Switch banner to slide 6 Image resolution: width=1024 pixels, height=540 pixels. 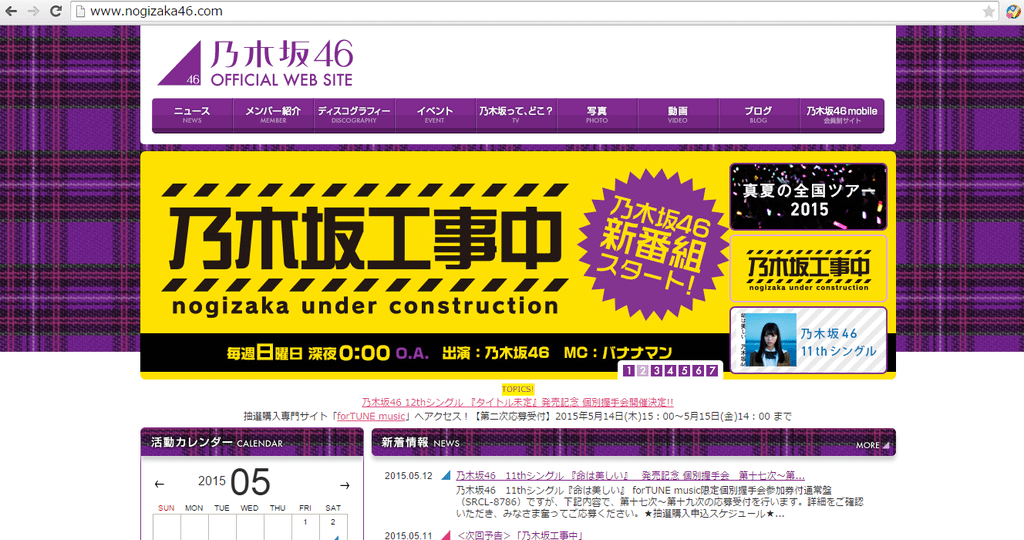pos(698,371)
